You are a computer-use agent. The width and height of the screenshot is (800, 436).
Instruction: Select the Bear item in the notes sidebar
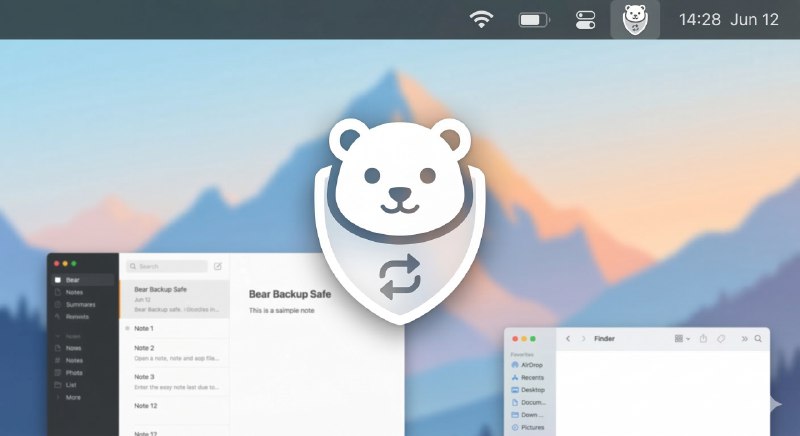pos(83,280)
